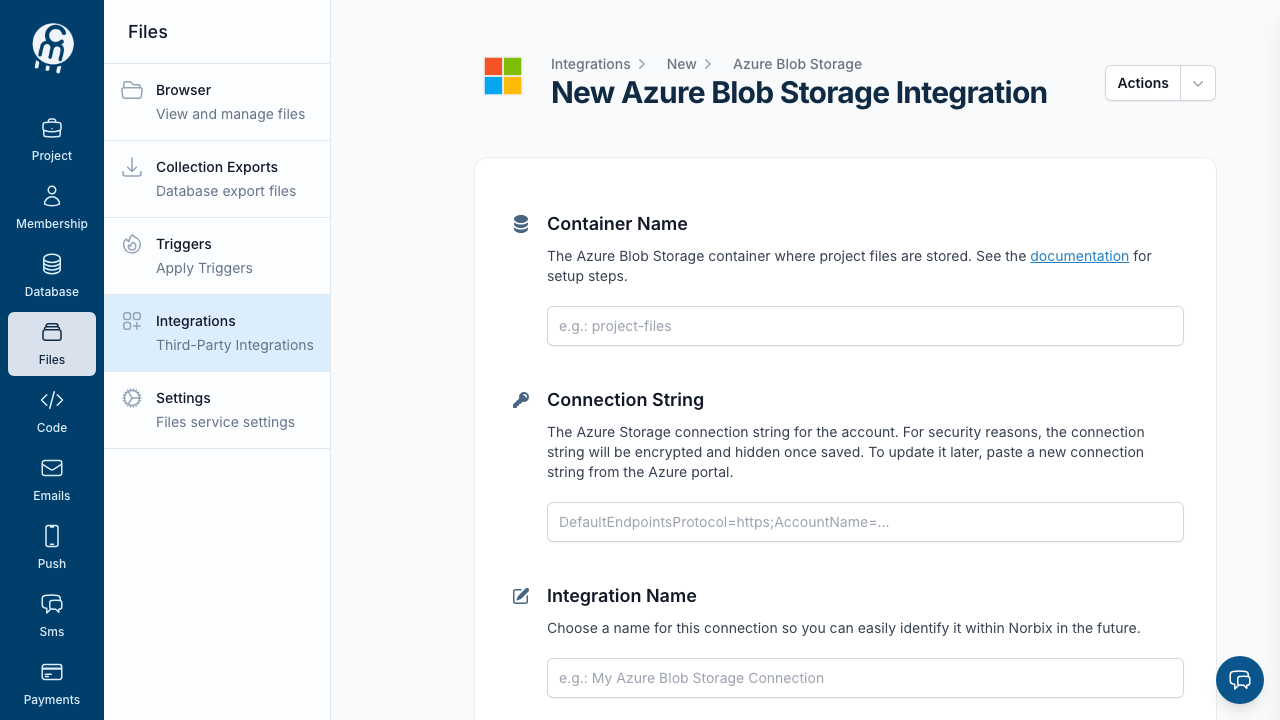
Task: Click the Files panel heading
Action: (x=148, y=32)
